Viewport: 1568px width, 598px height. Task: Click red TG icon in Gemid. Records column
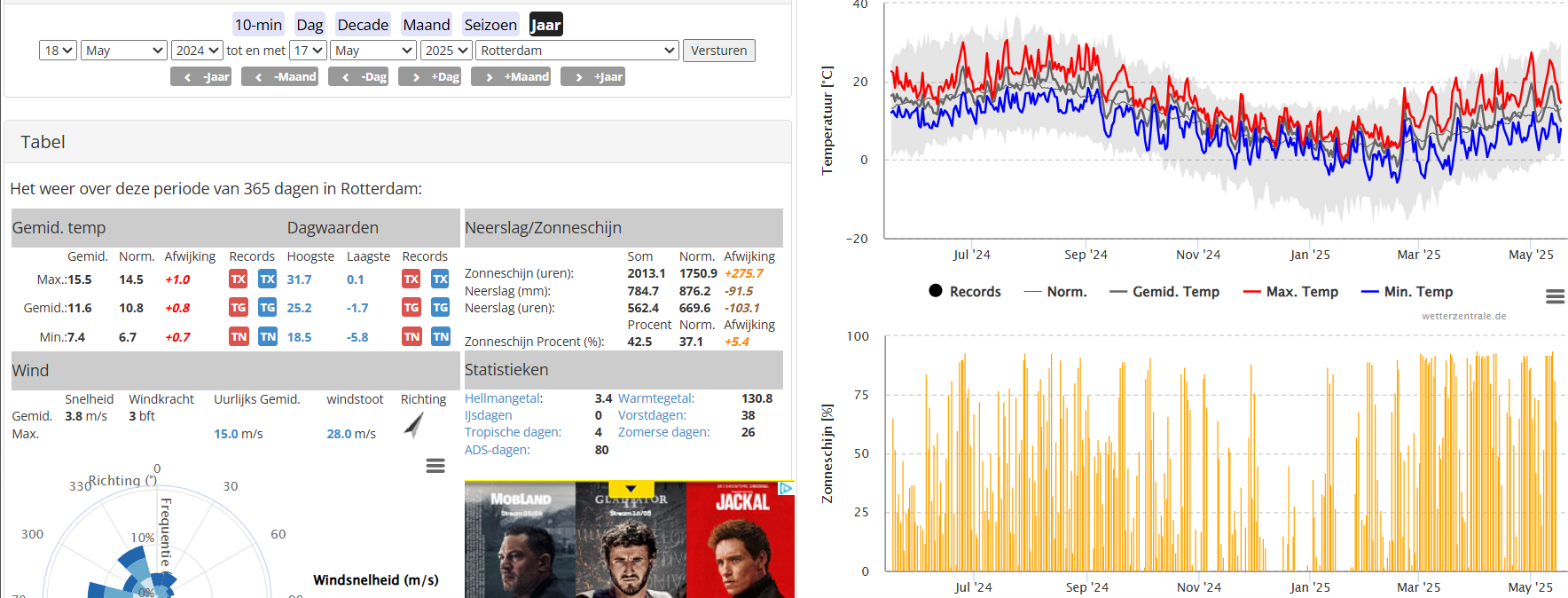tap(239, 308)
